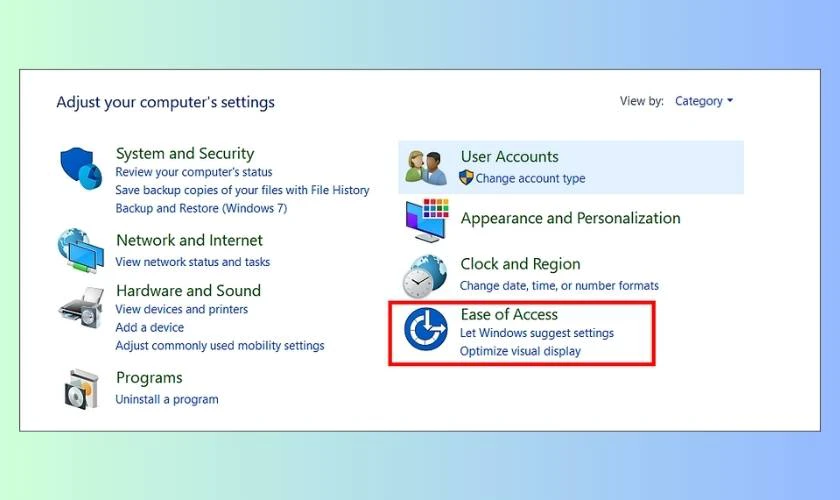Select Let Windows suggest settings

(x=537, y=333)
